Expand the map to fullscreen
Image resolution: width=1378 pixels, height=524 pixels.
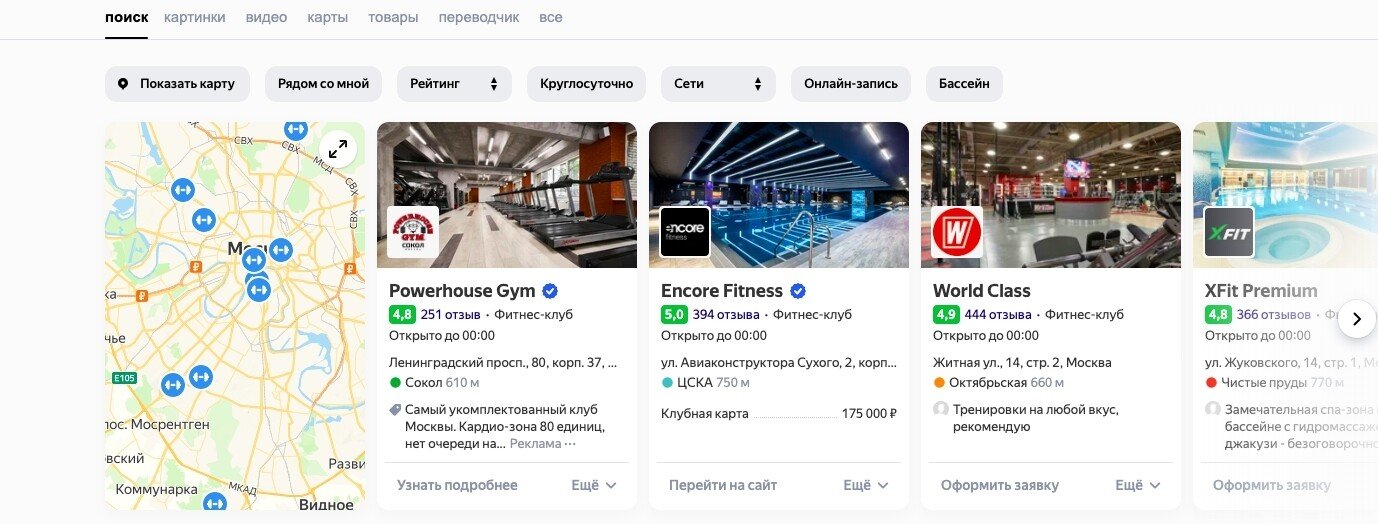338,149
